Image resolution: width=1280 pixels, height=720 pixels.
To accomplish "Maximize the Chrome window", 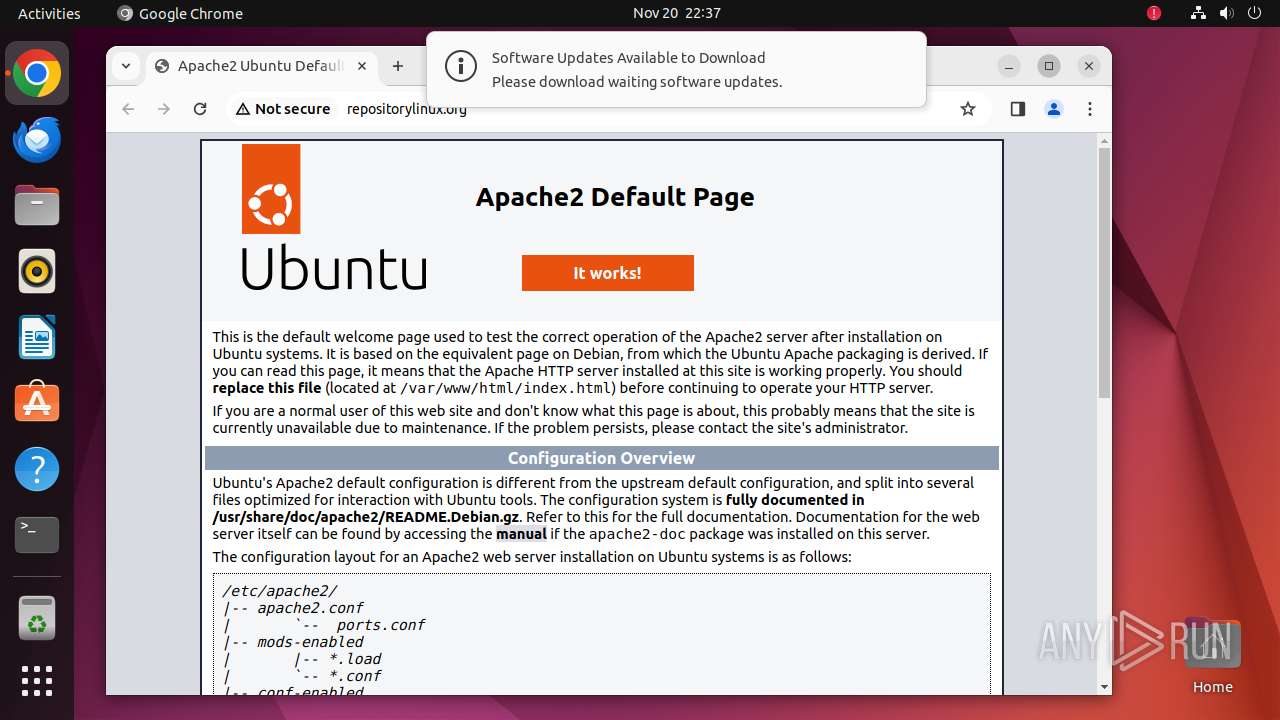I will 1049,66.
